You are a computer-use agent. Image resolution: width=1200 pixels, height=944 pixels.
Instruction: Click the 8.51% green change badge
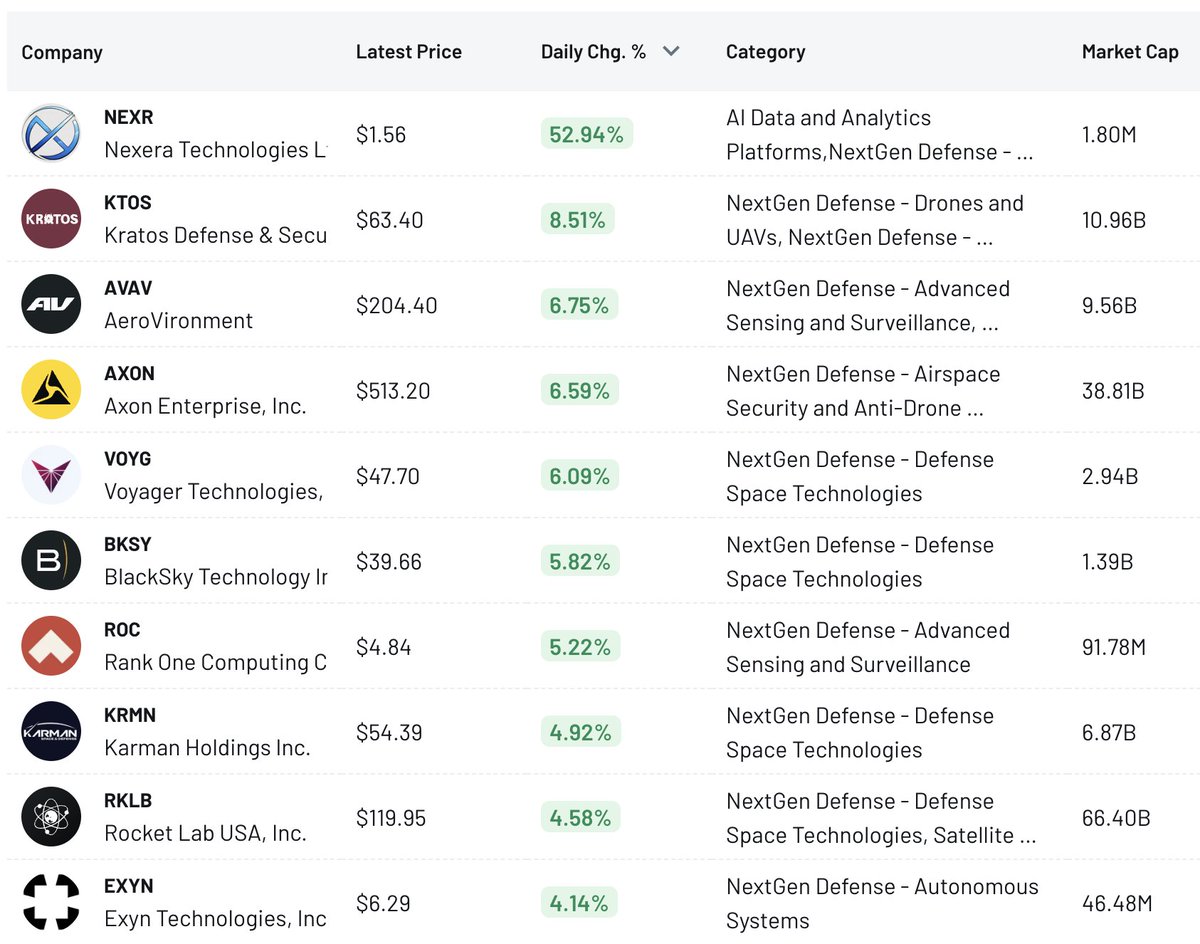pyautogui.click(x=578, y=220)
